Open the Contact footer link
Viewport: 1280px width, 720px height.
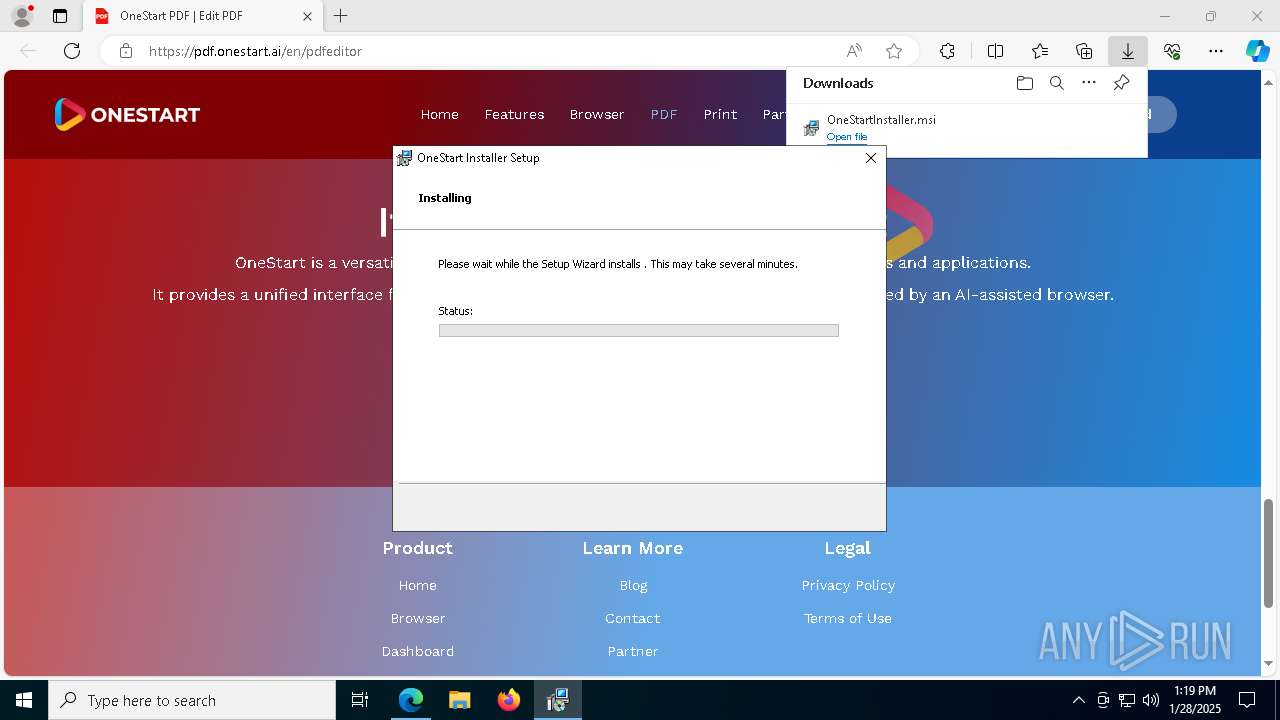[633, 618]
